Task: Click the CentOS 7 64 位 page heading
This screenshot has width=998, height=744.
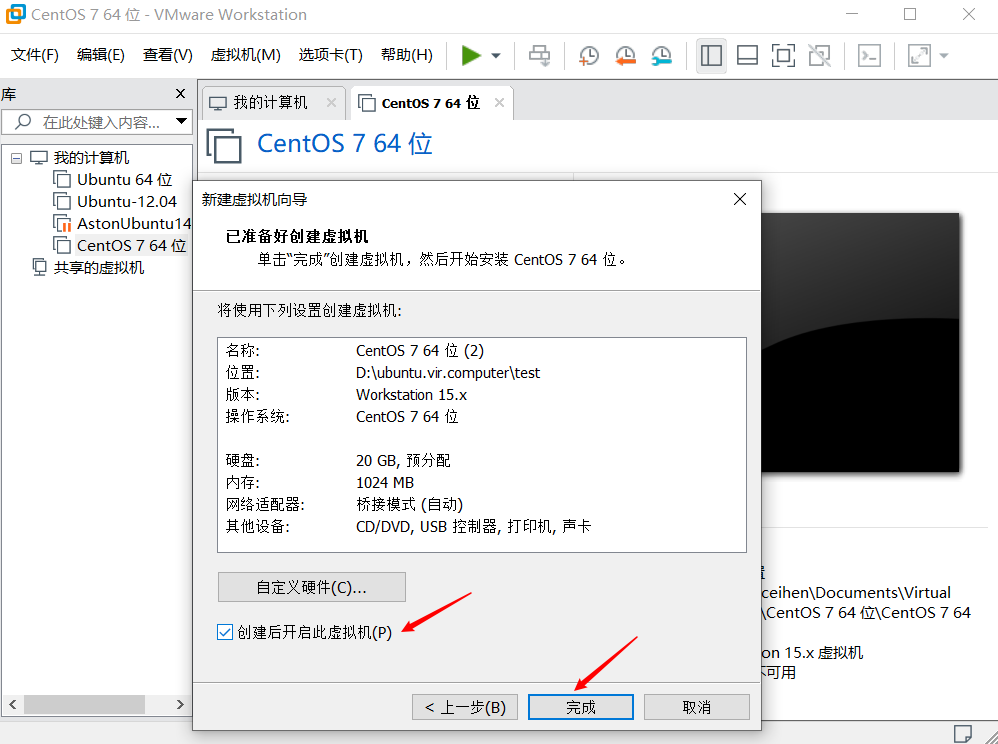Action: pos(344,144)
